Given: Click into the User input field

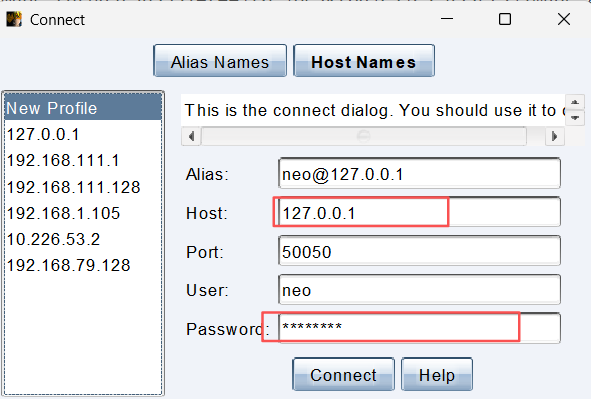Looking at the screenshot, I should 419,290.
